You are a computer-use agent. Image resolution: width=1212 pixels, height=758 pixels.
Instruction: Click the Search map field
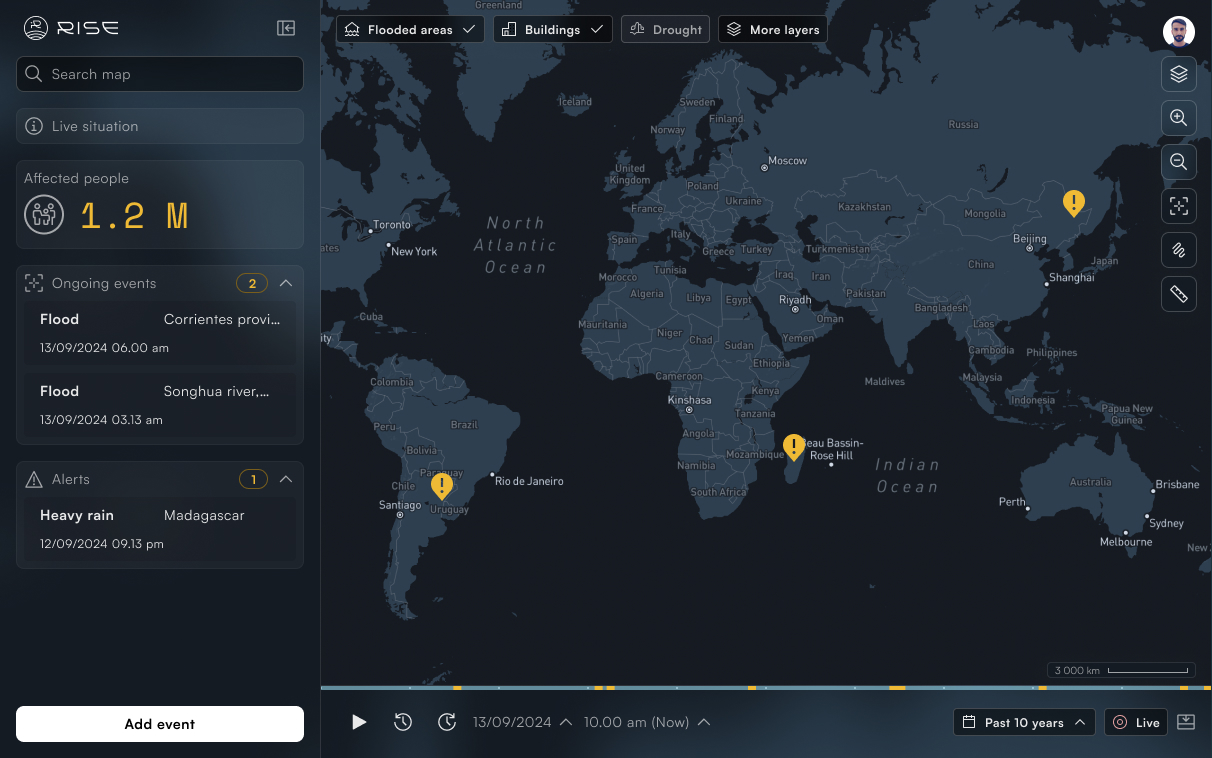coord(159,73)
